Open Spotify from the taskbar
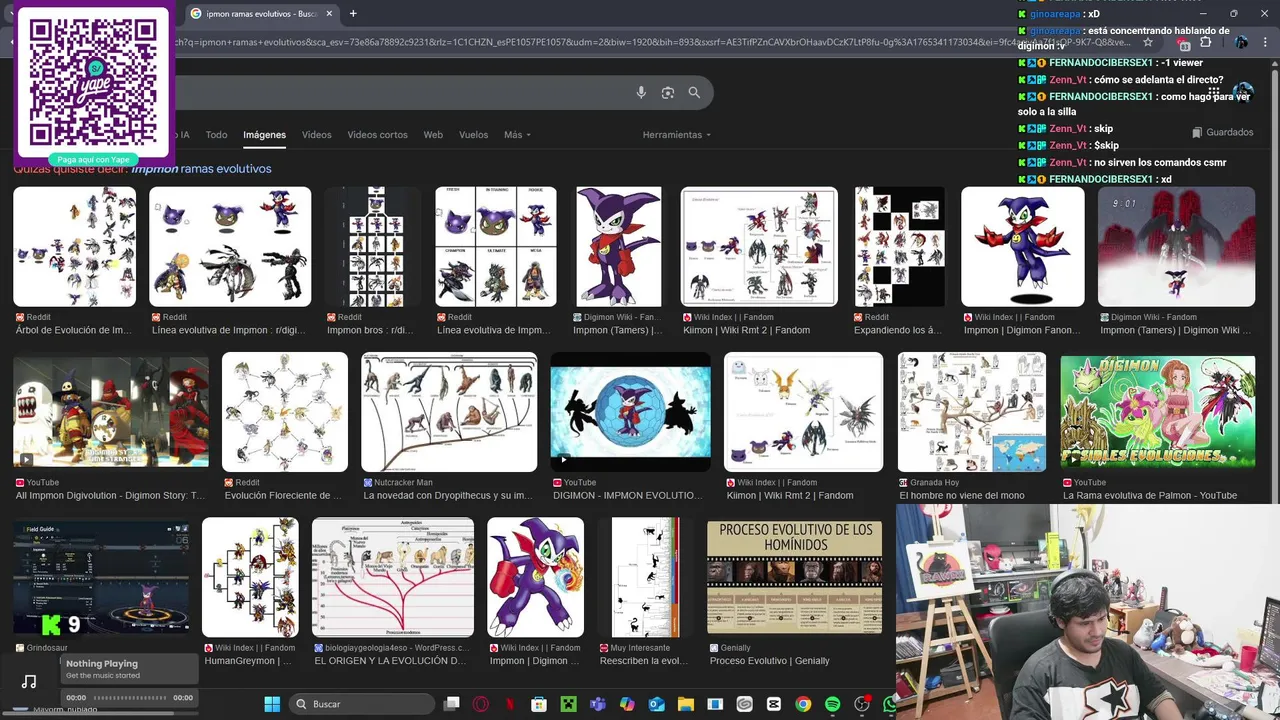This screenshot has height=720, width=1280. coord(833,704)
